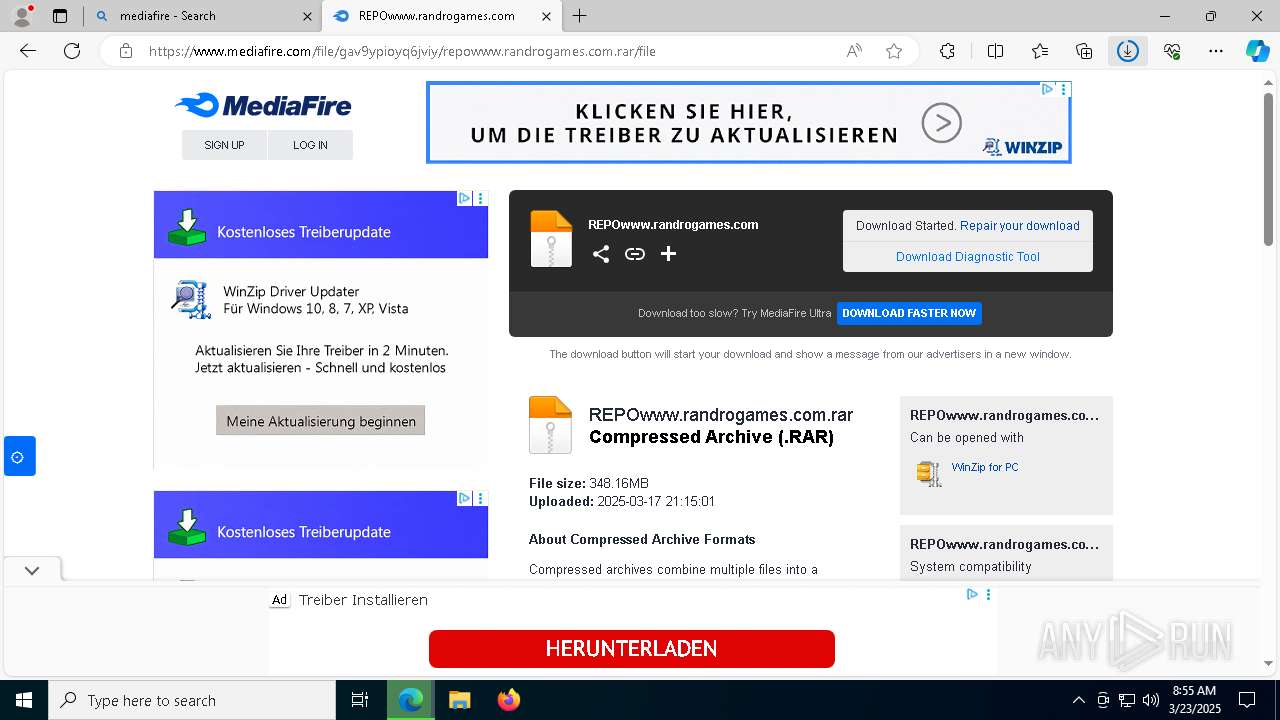
Task: Click the taskbar search box
Action: click(x=192, y=700)
